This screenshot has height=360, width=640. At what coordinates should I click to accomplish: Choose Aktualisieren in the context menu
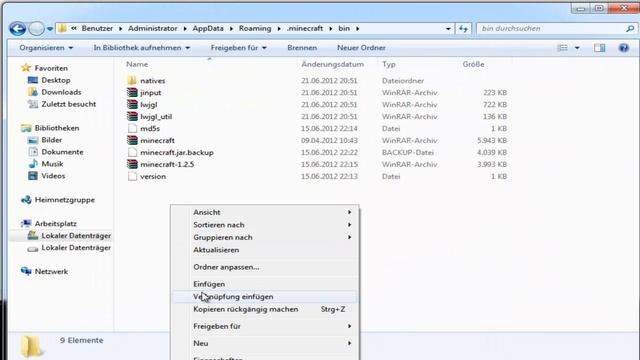coord(264,250)
